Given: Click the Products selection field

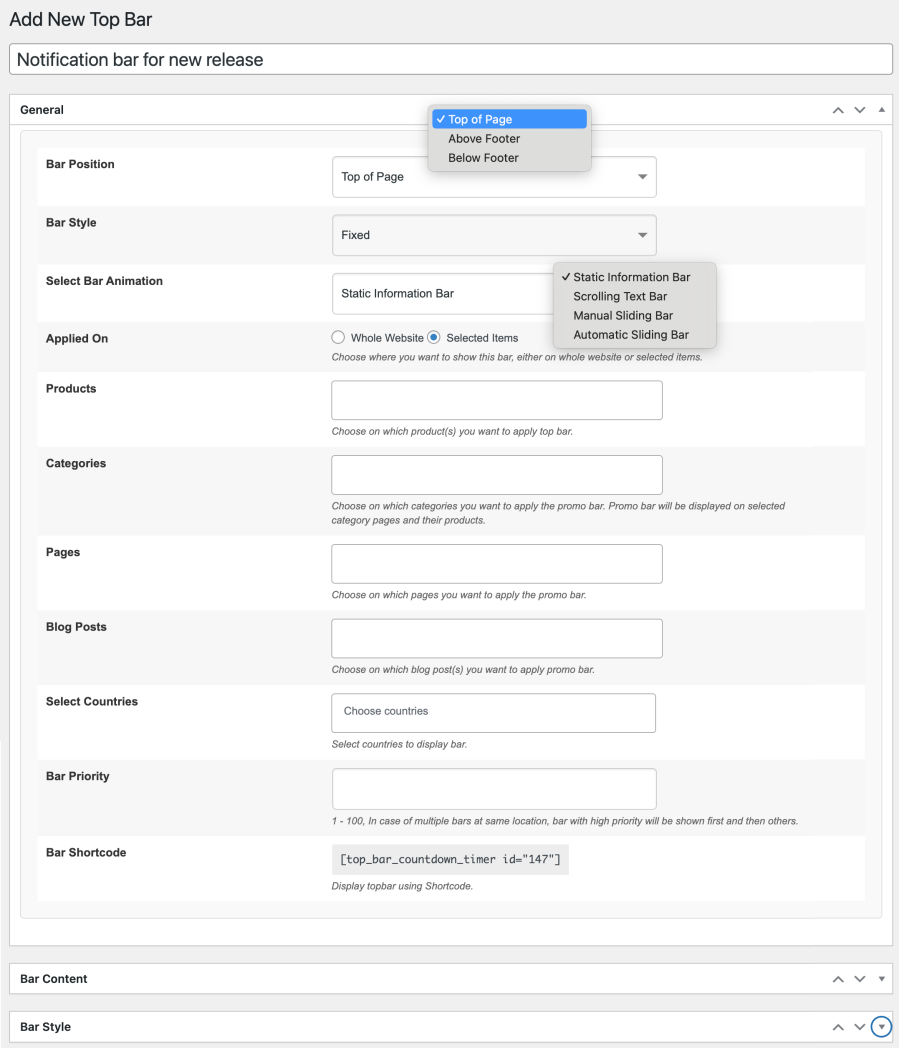Looking at the screenshot, I should coord(497,400).
